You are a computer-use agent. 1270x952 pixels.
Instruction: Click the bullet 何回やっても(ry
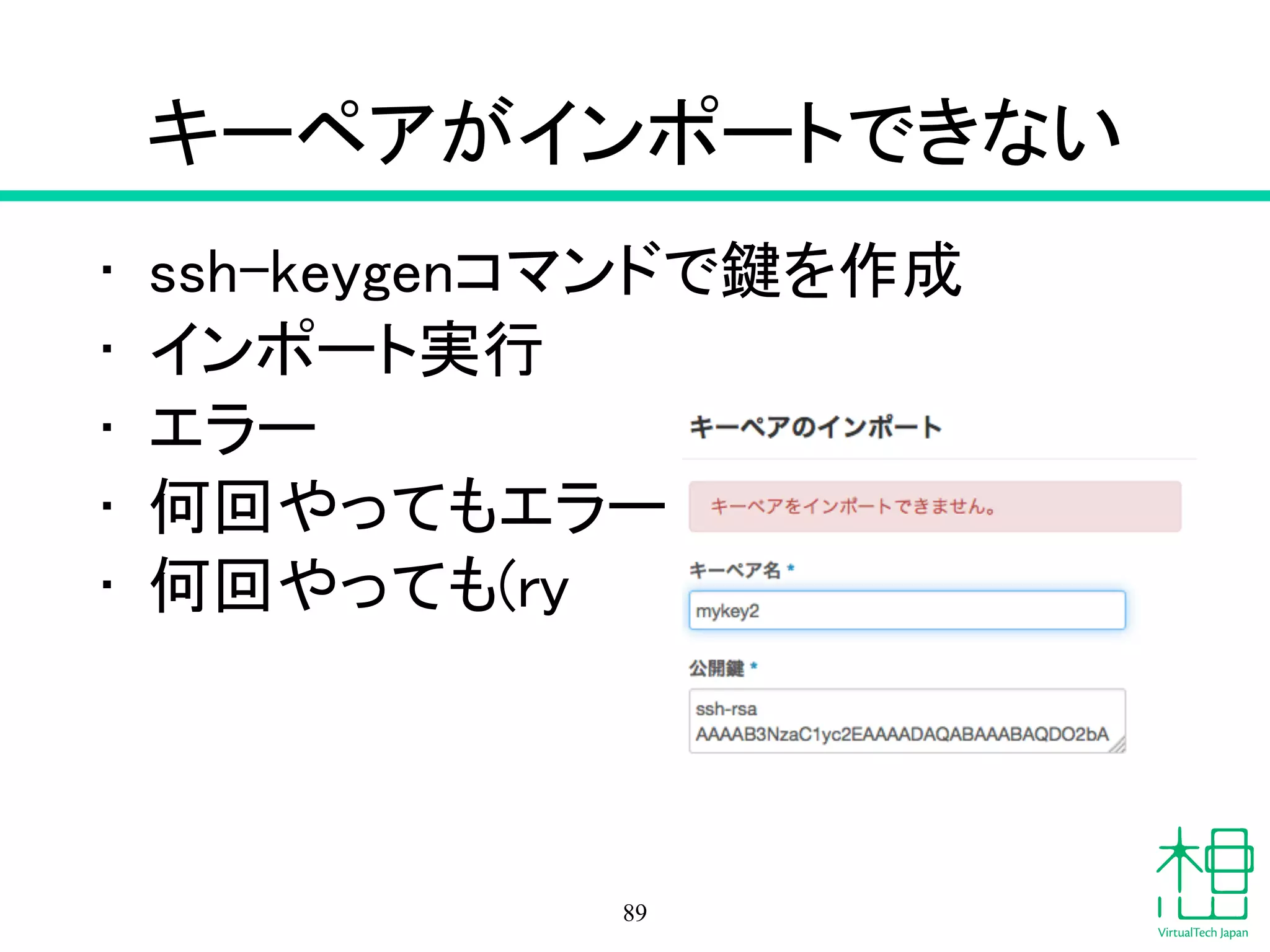point(359,584)
